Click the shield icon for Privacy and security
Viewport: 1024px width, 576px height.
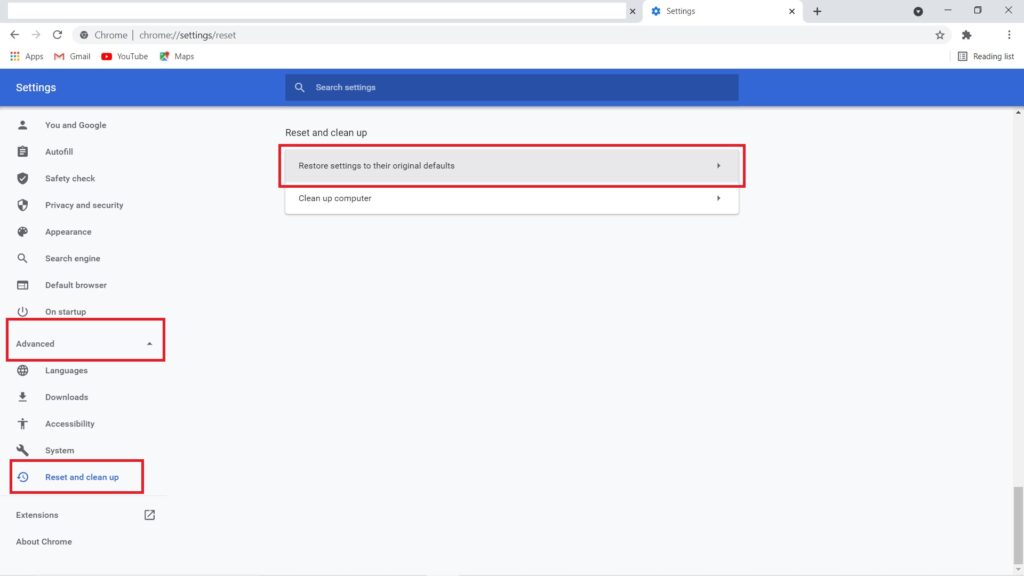22,205
